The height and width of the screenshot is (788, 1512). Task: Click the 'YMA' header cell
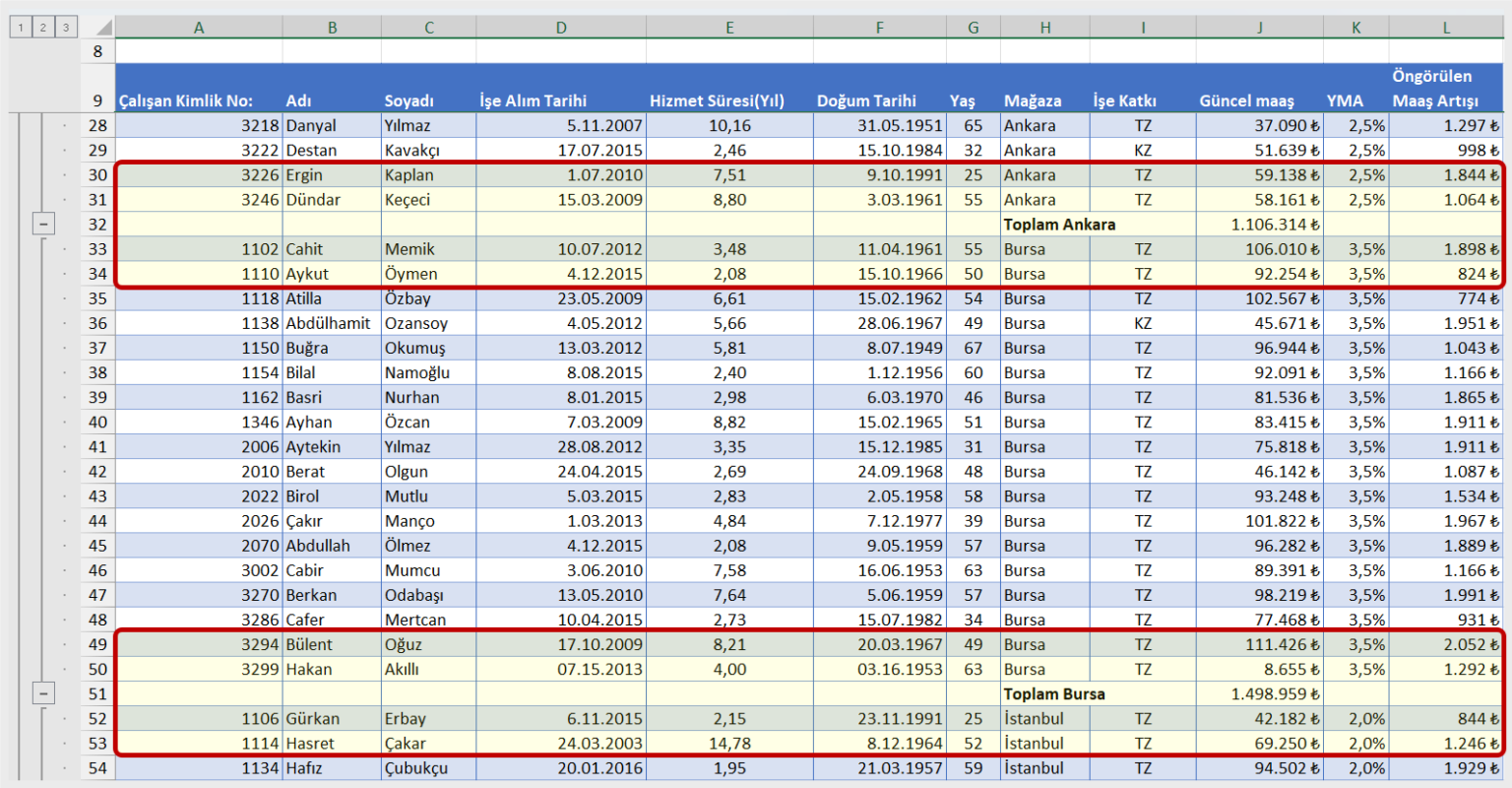(1355, 89)
